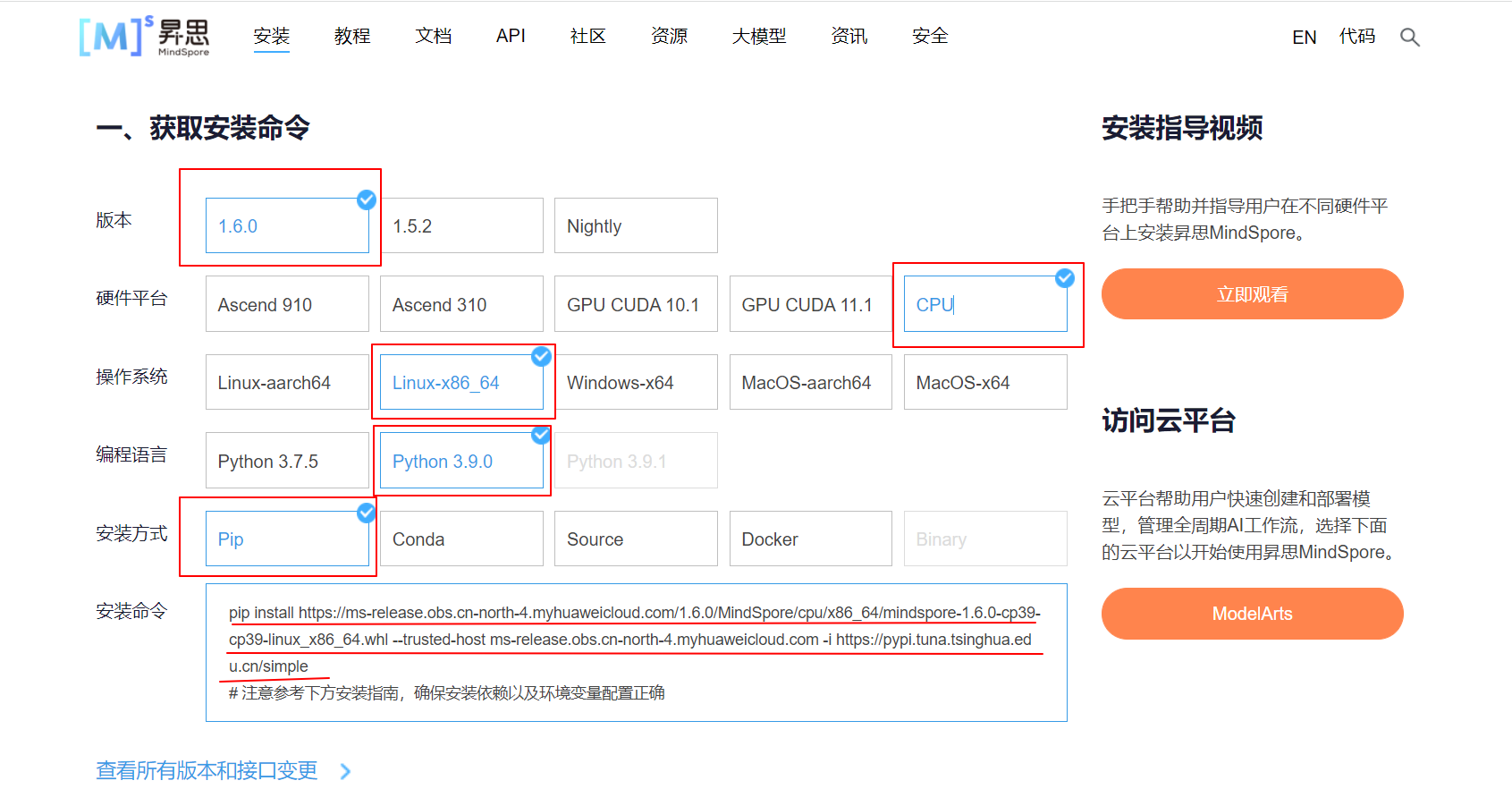Click the 版本 row label
The image size is (1512, 806).
(x=114, y=220)
